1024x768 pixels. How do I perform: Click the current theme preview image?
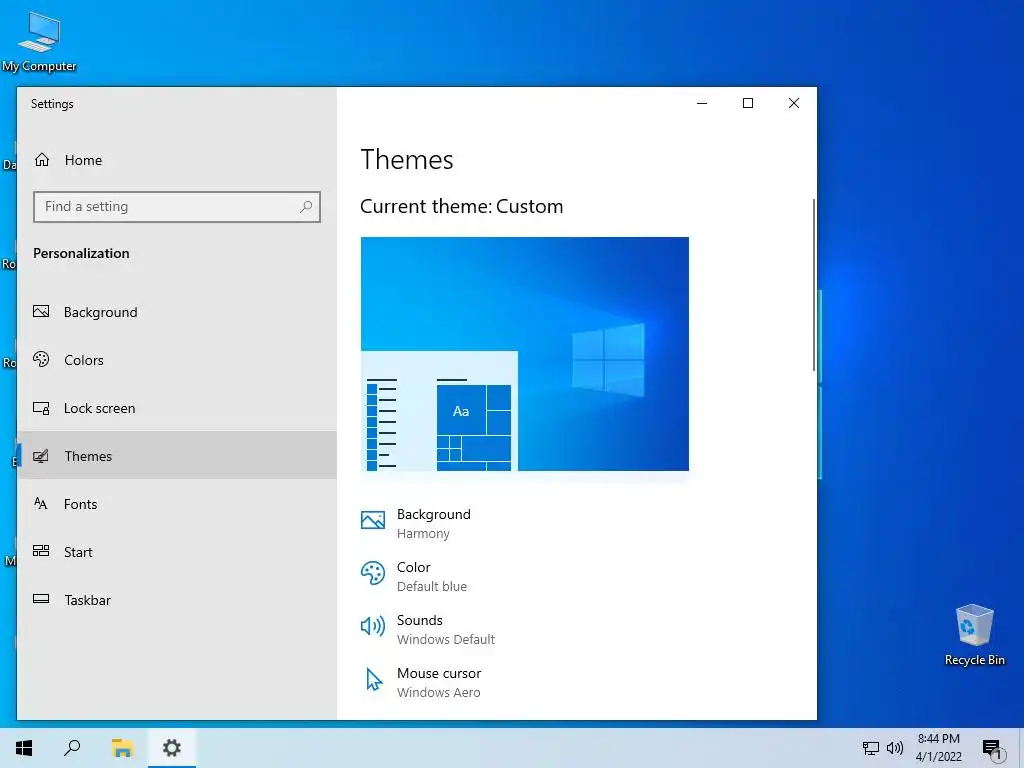[x=524, y=353]
